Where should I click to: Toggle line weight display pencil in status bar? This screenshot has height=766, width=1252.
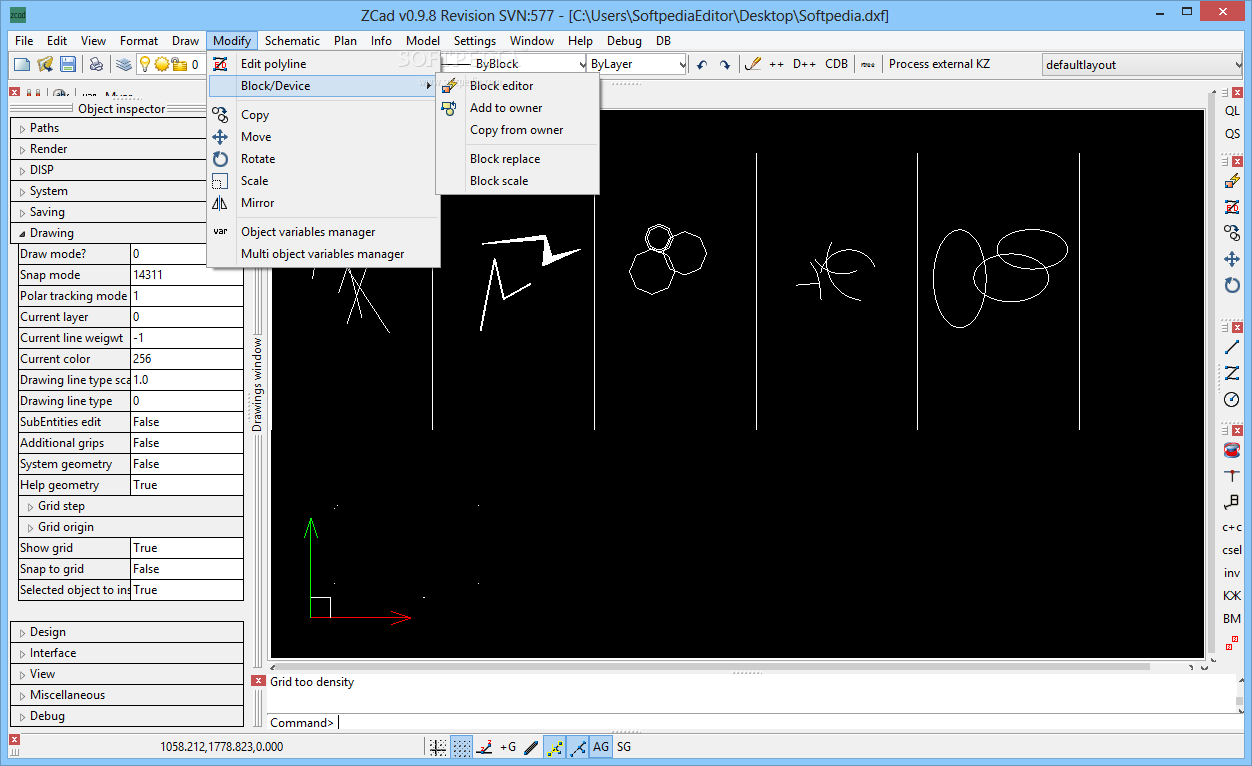tap(531, 746)
